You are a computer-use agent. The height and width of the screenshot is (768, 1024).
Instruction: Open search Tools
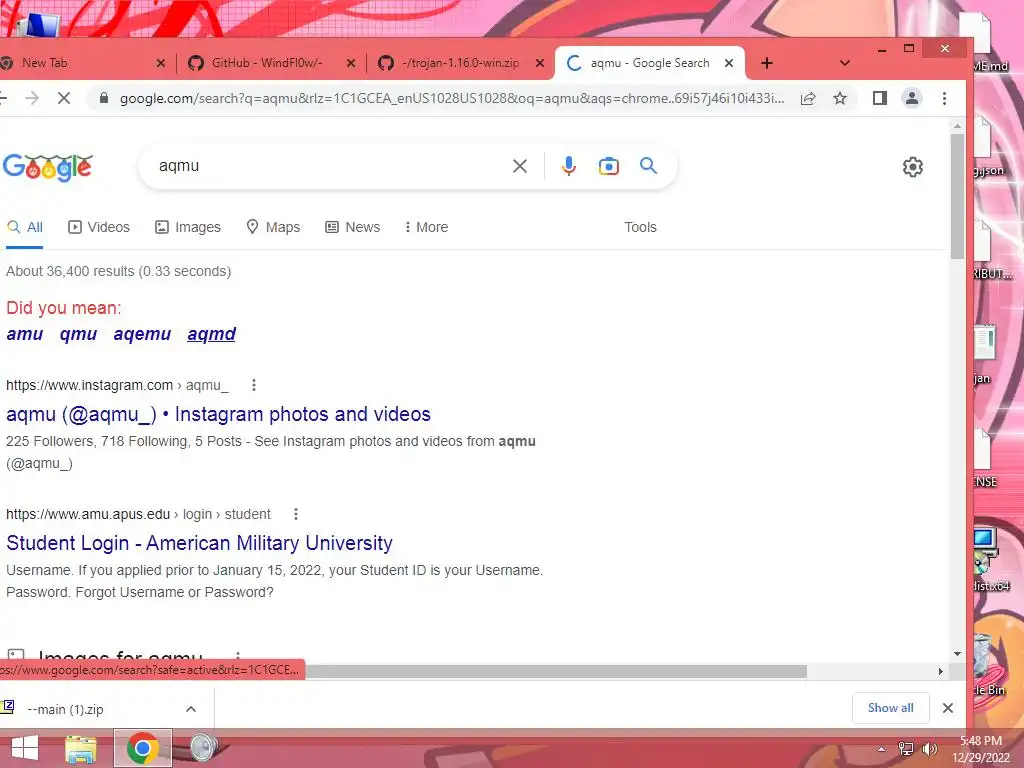tap(640, 227)
